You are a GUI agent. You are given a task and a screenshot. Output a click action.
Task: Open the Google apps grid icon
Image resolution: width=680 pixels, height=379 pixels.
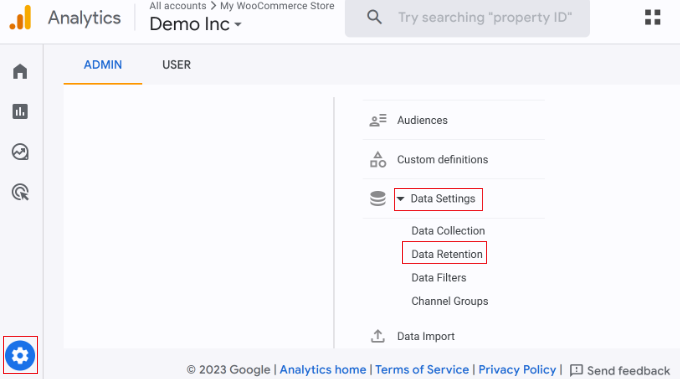pos(652,17)
